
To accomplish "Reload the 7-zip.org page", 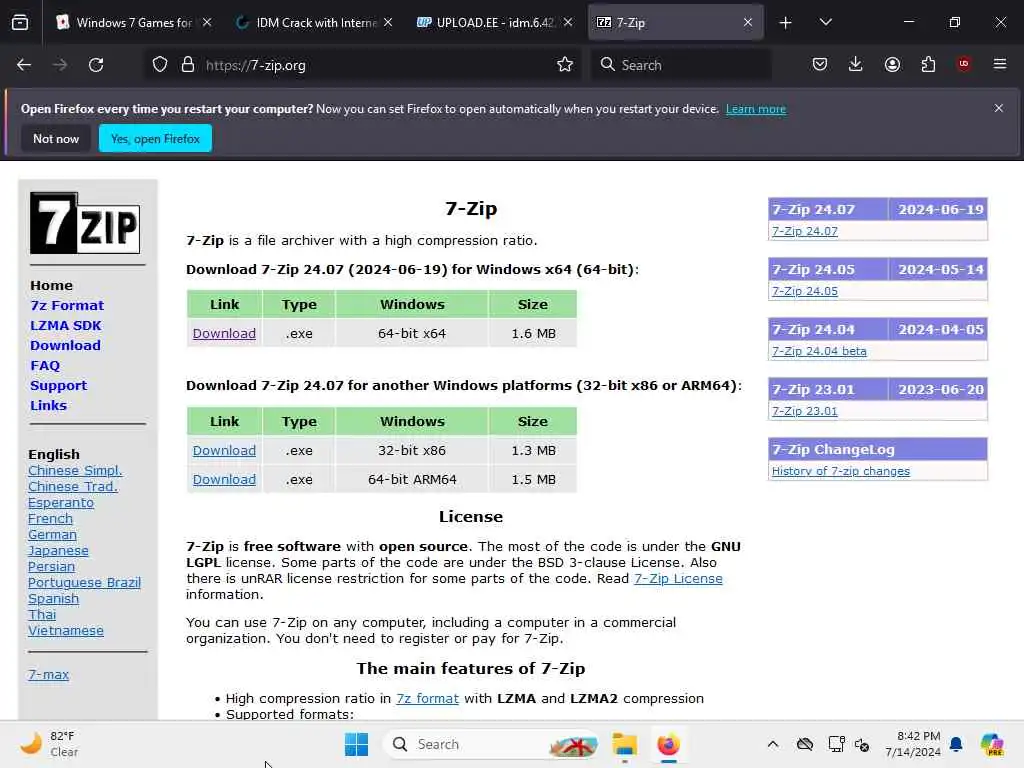I will [96, 65].
